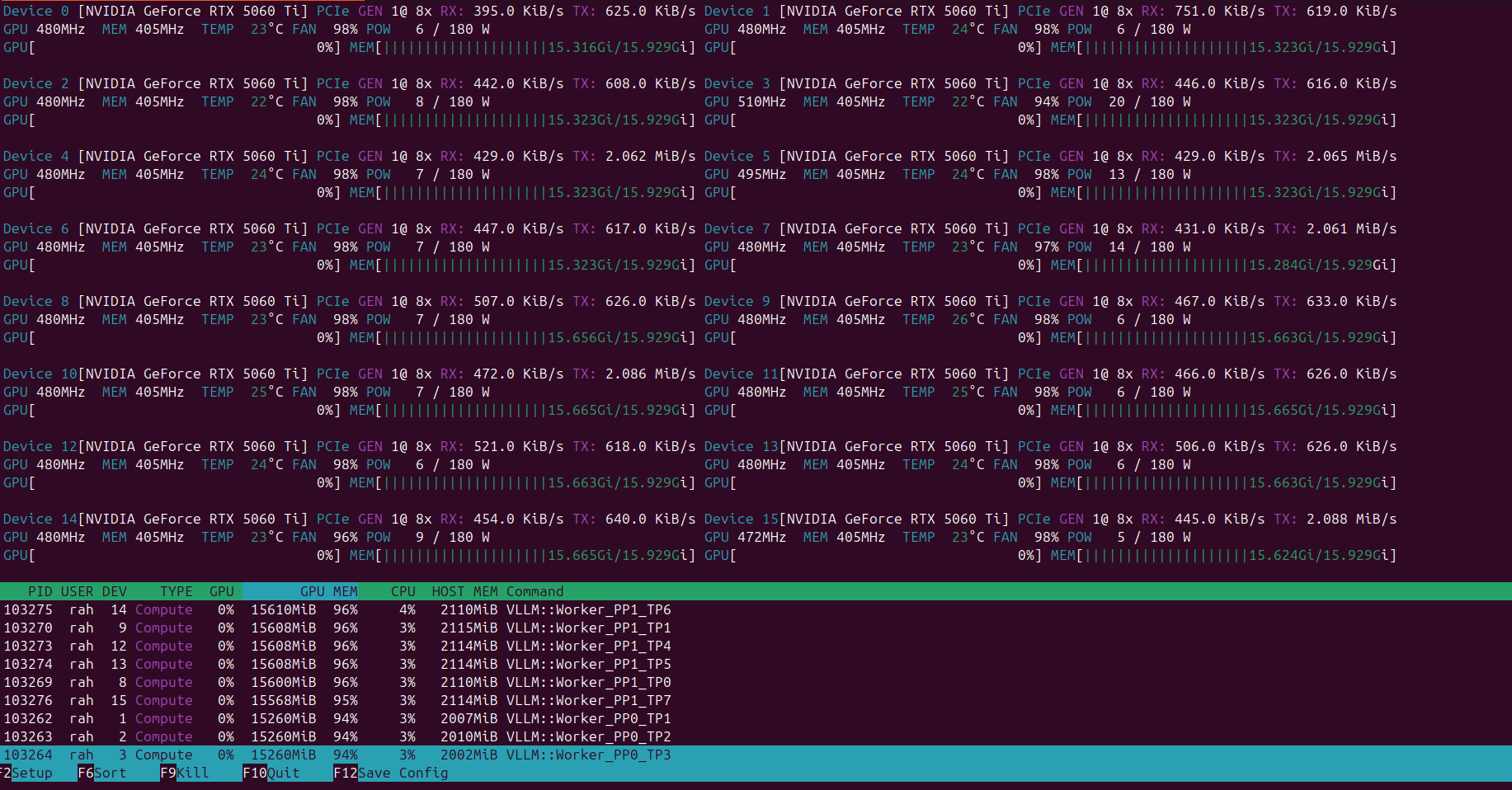Click the USER column header
This screenshot has height=790, width=1512.
78,591
